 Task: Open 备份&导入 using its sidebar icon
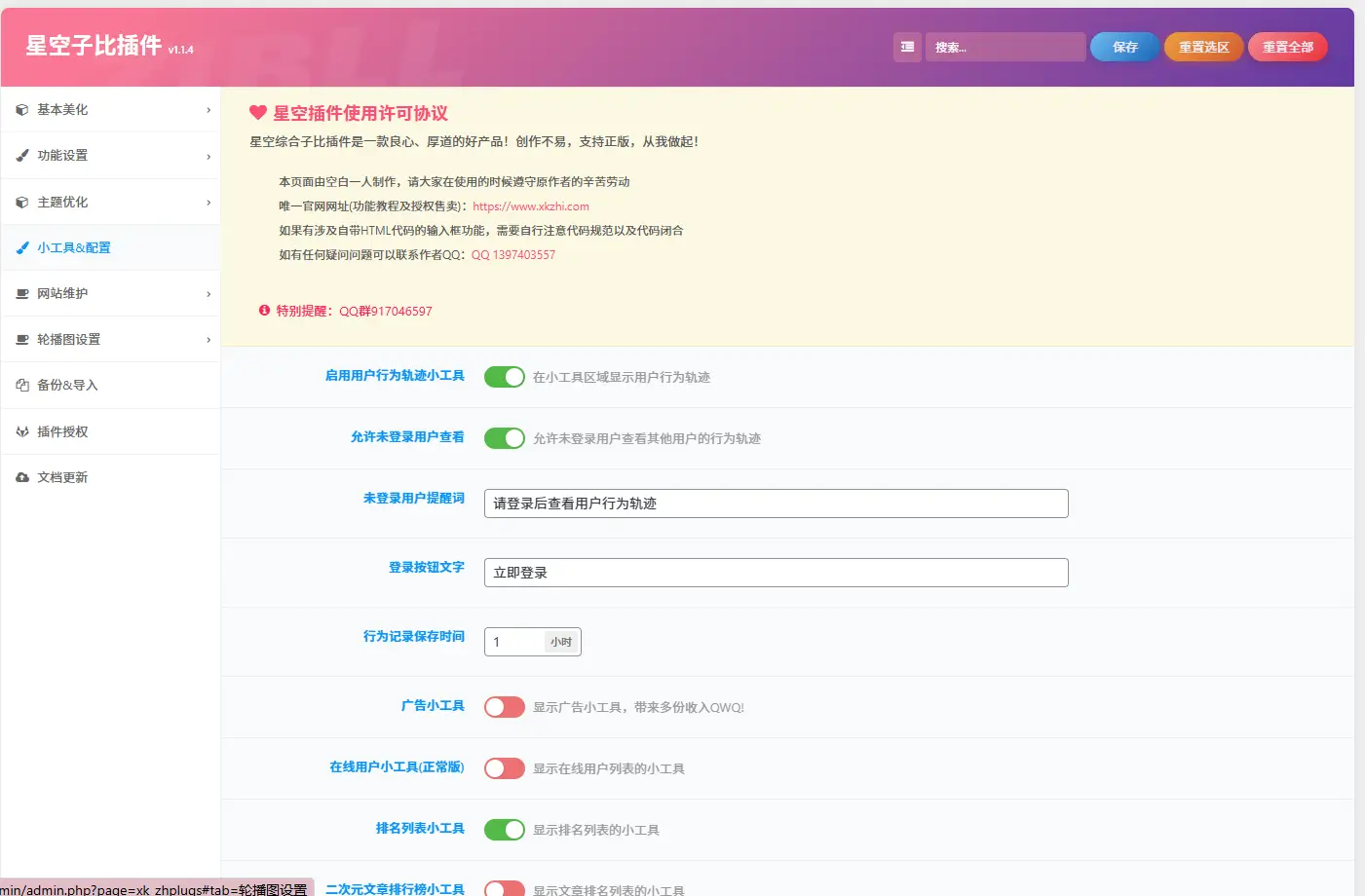pyautogui.click(x=21, y=385)
